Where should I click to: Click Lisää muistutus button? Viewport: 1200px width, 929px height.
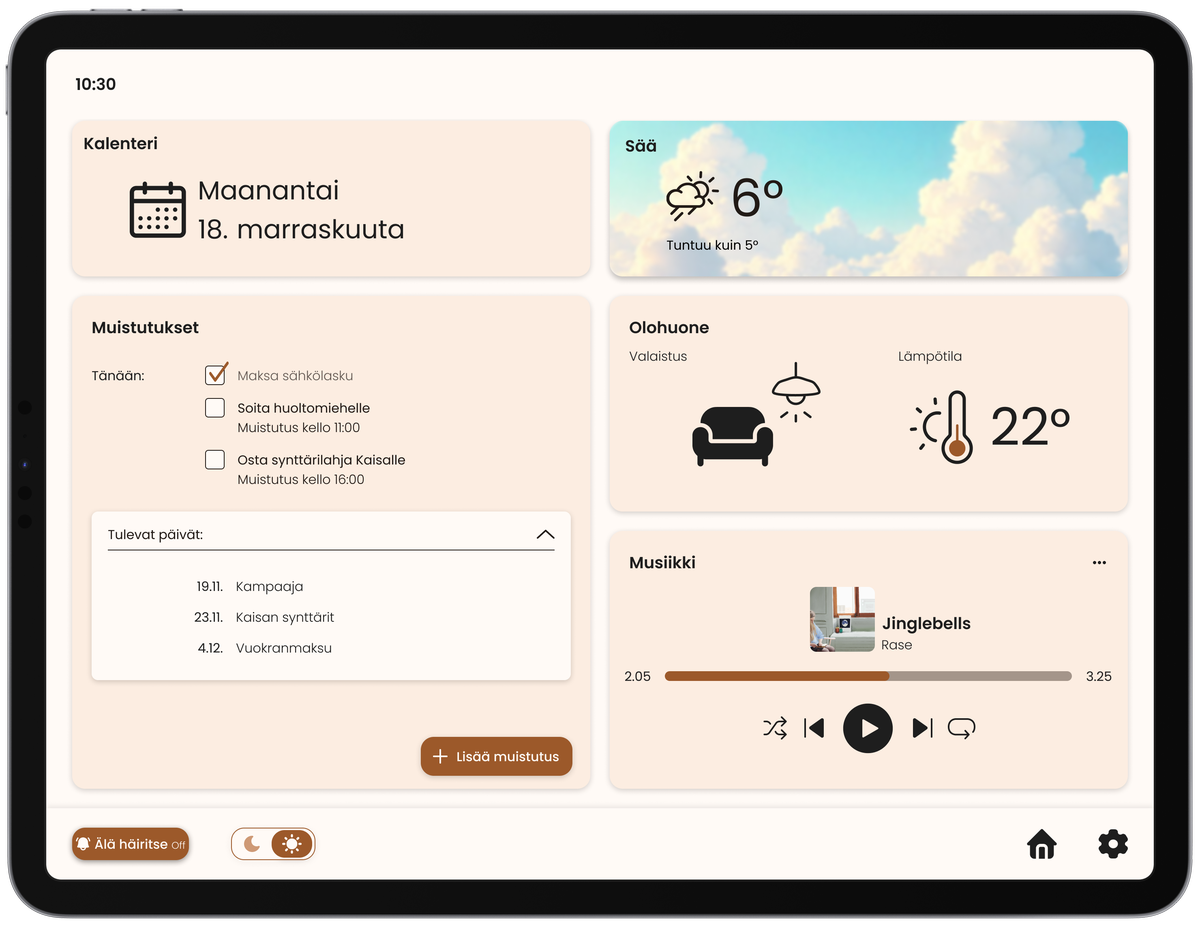496,757
